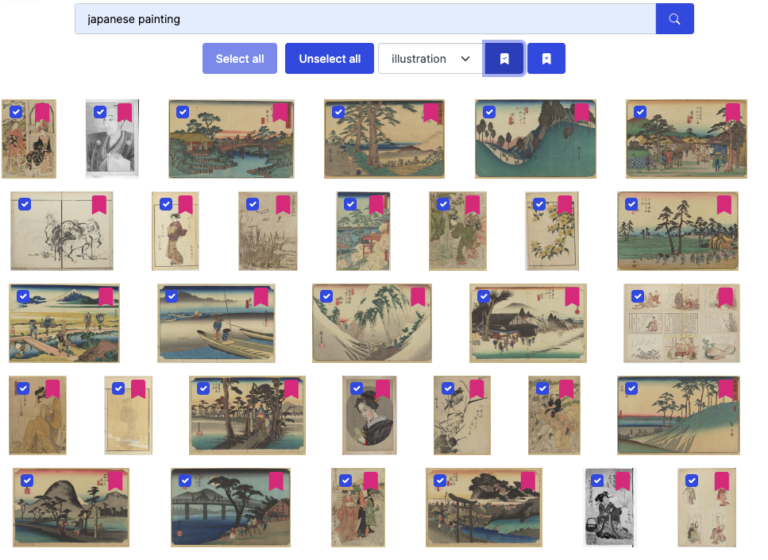Uncheck the busy village street print

point(640,112)
